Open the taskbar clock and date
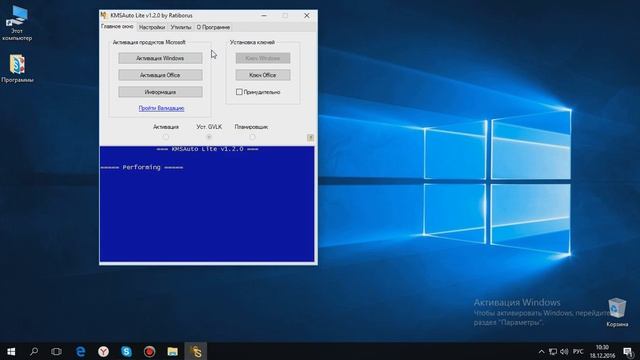 602,351
